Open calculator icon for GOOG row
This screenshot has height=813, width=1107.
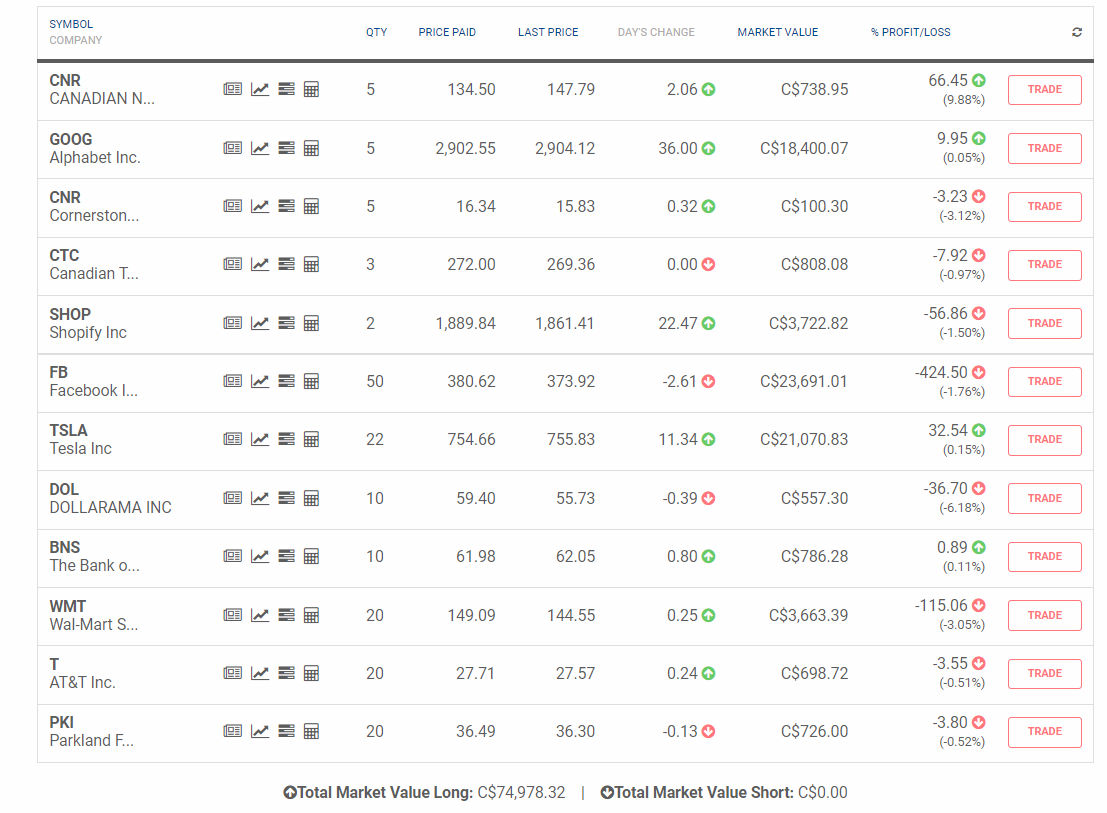[311, 148]
